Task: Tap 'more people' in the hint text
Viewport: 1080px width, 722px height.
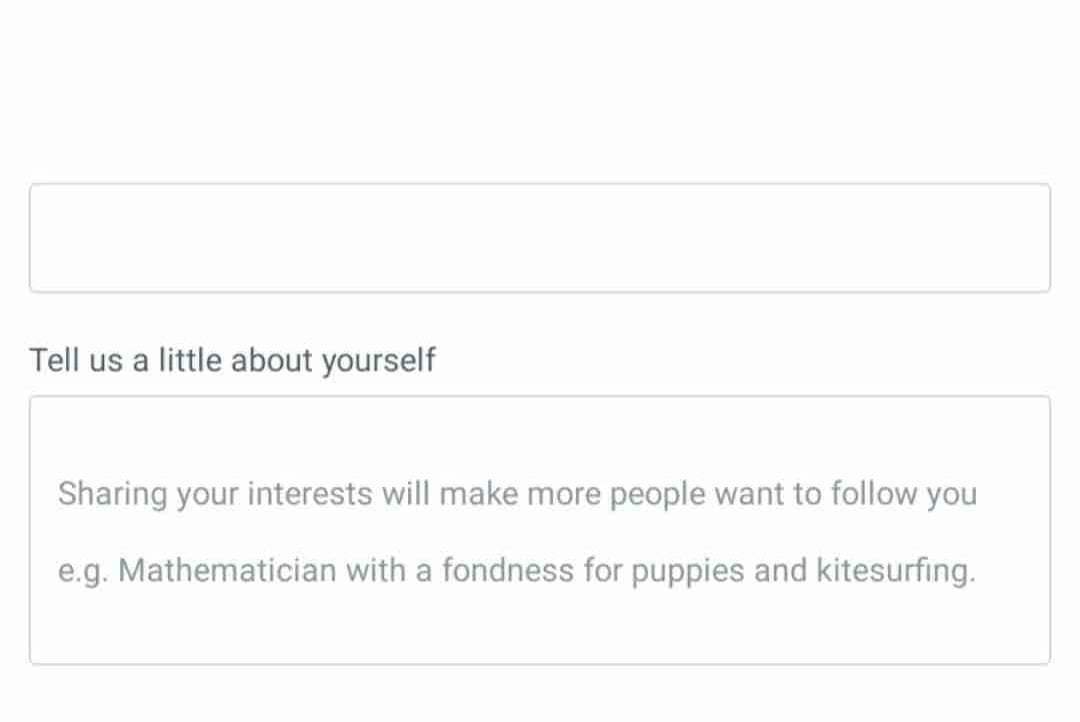Action: click(x=614, y=494)
